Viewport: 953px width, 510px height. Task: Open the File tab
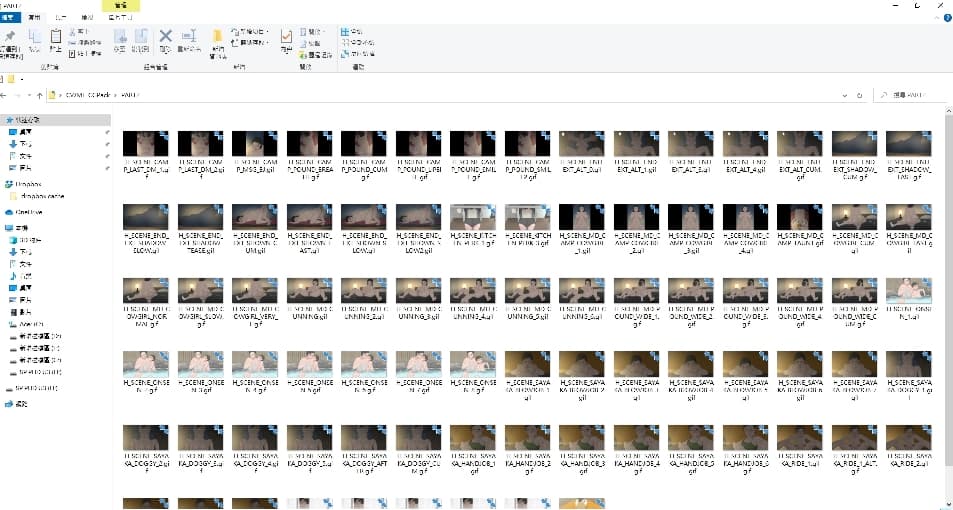10,18
